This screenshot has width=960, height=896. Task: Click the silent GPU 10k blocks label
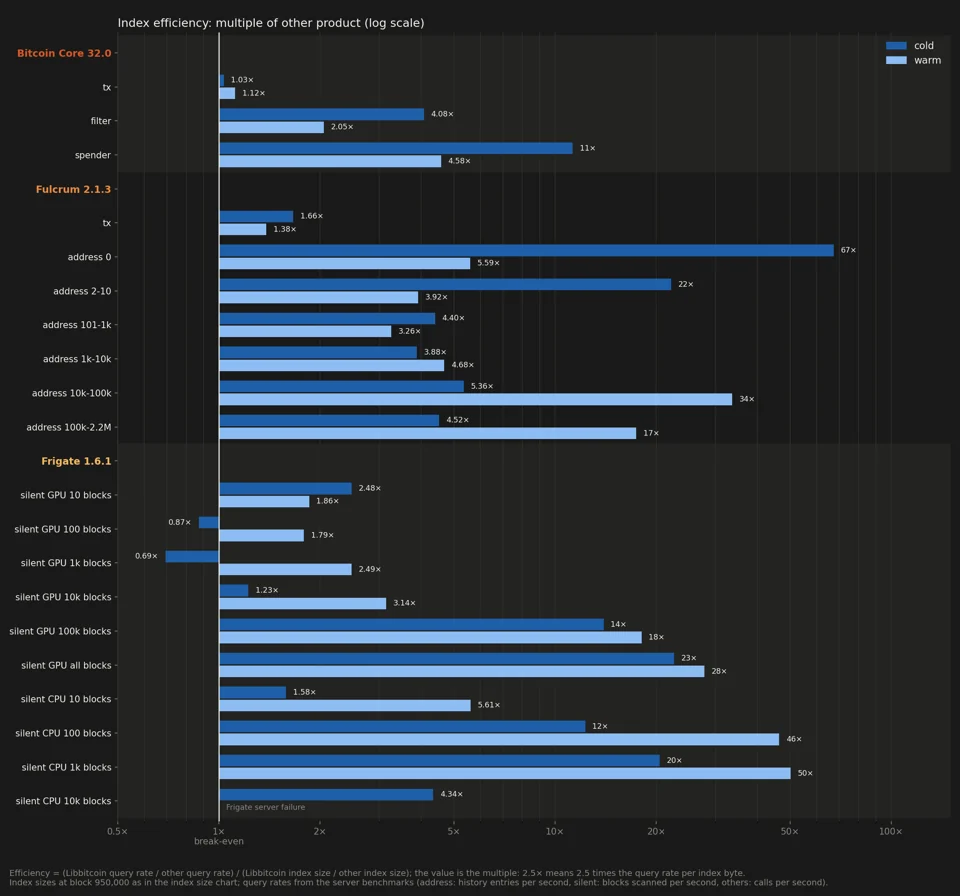(x=64, y=597)
